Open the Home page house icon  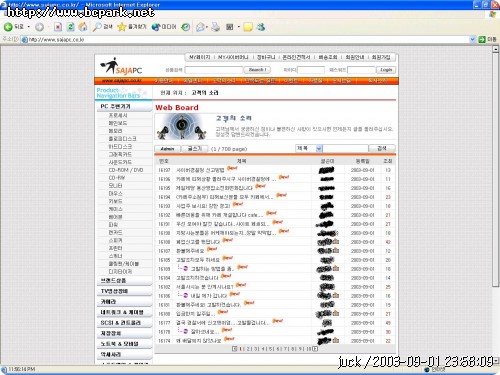(x=83, y=27)
